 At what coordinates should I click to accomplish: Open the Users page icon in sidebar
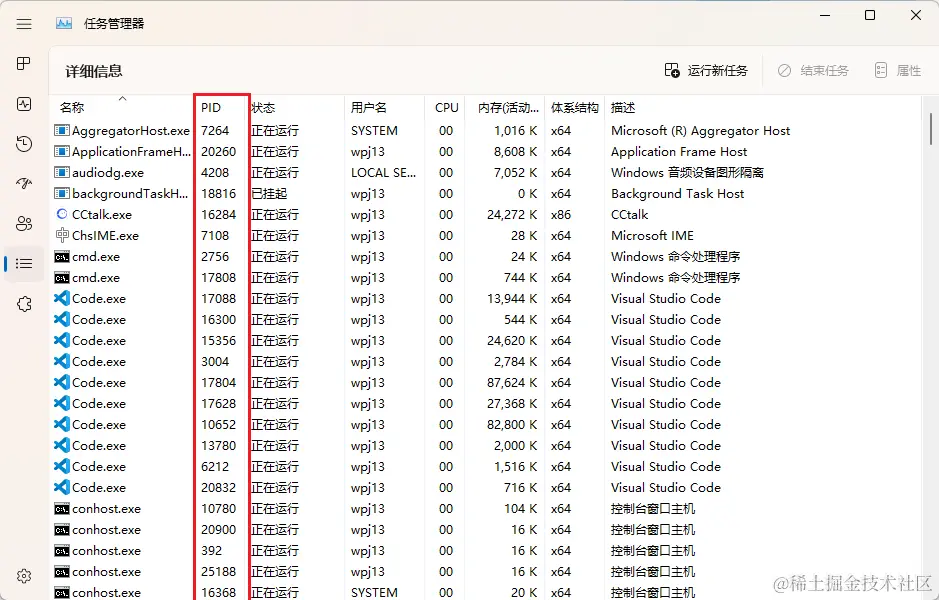pyautogui.click(x=24, y=223)
